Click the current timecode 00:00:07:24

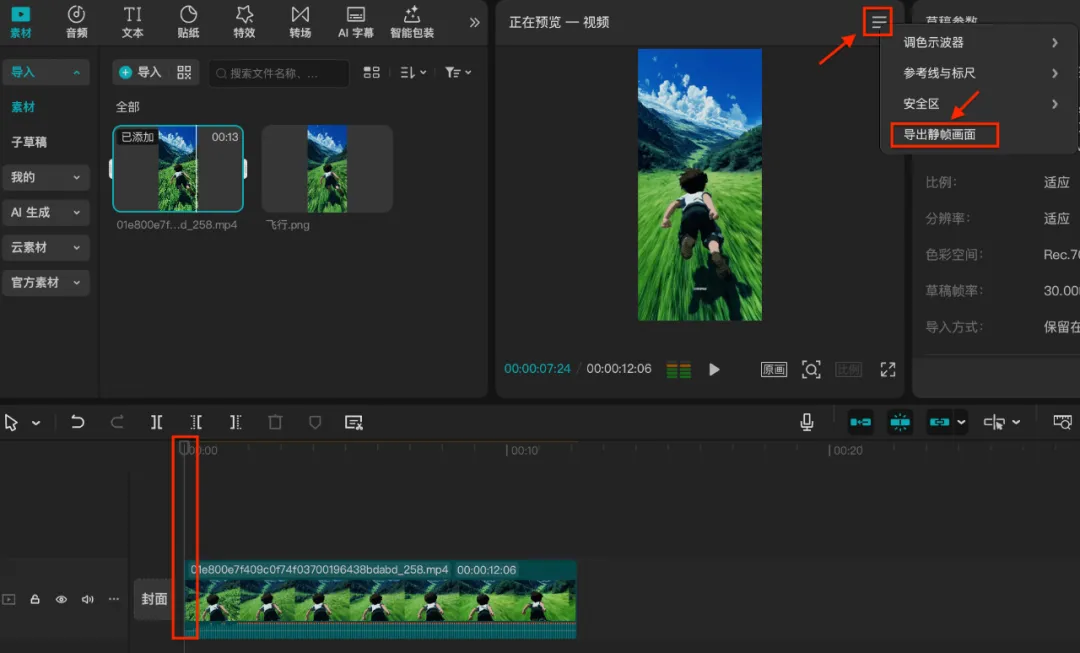point(537,369)
